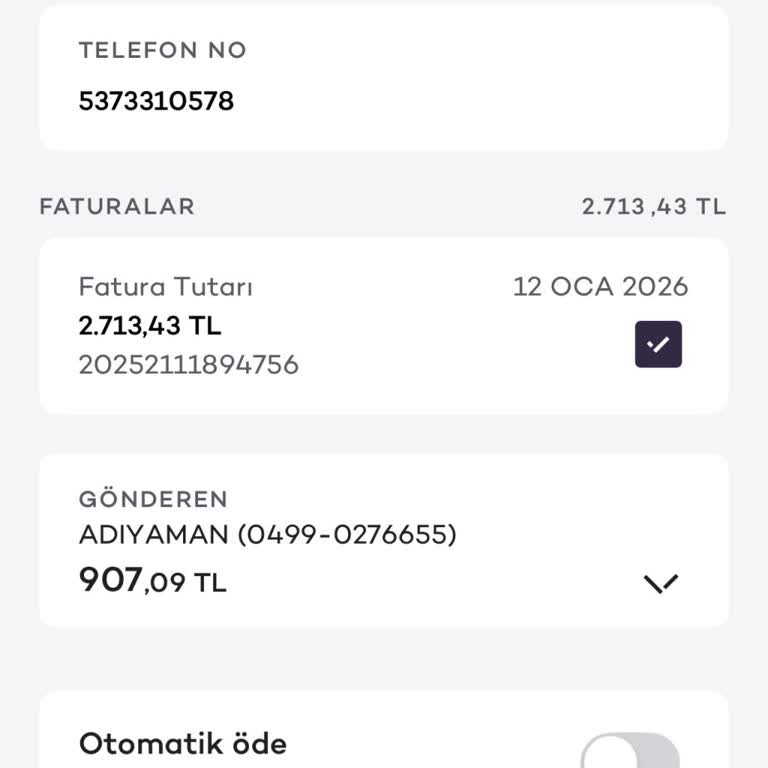Viewport: 768px width, 768px height.
Task: Tap the Telefon No card
Action: pyautogui.click(x=384, y=78)
